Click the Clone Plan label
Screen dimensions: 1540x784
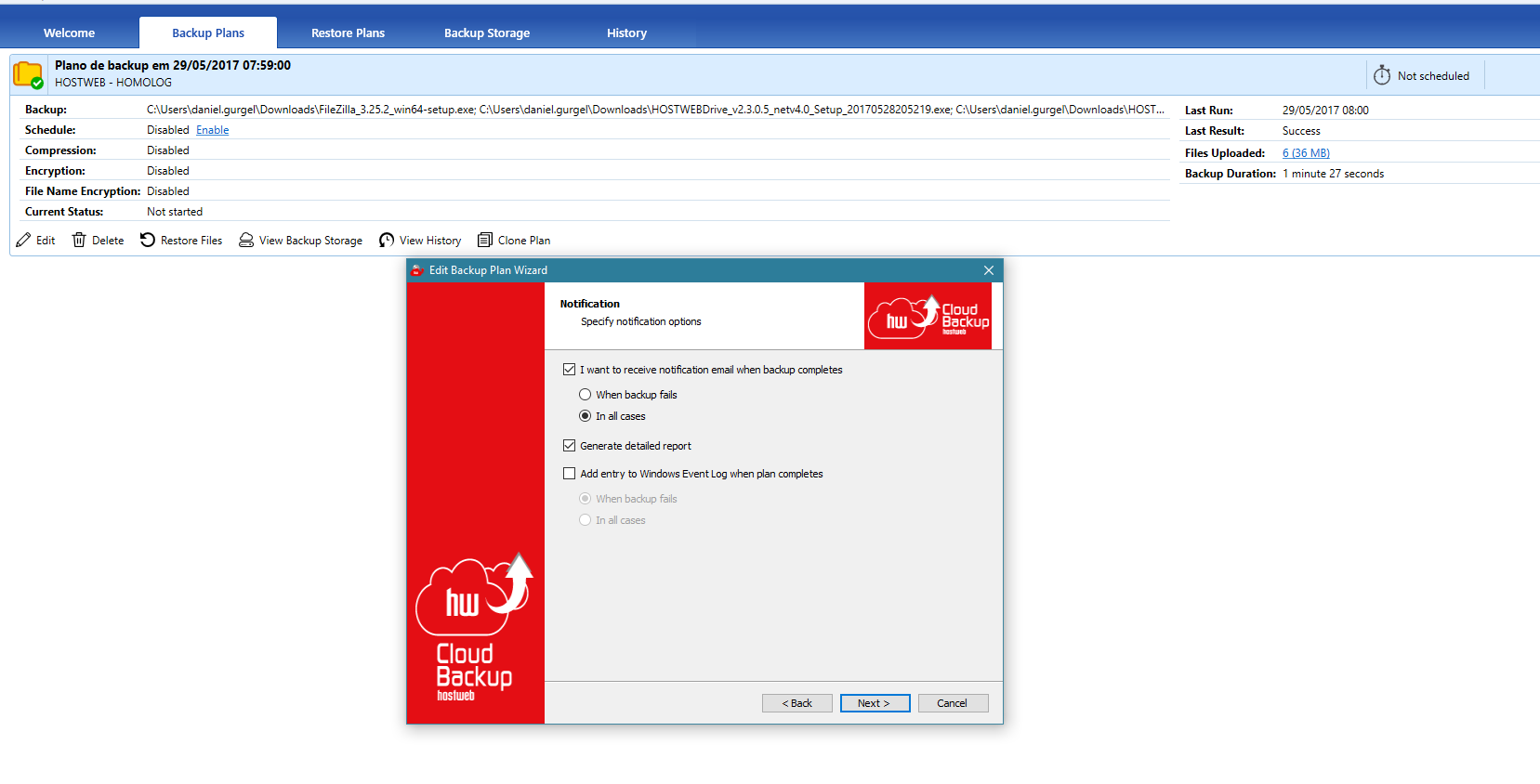tap(524, 241)
